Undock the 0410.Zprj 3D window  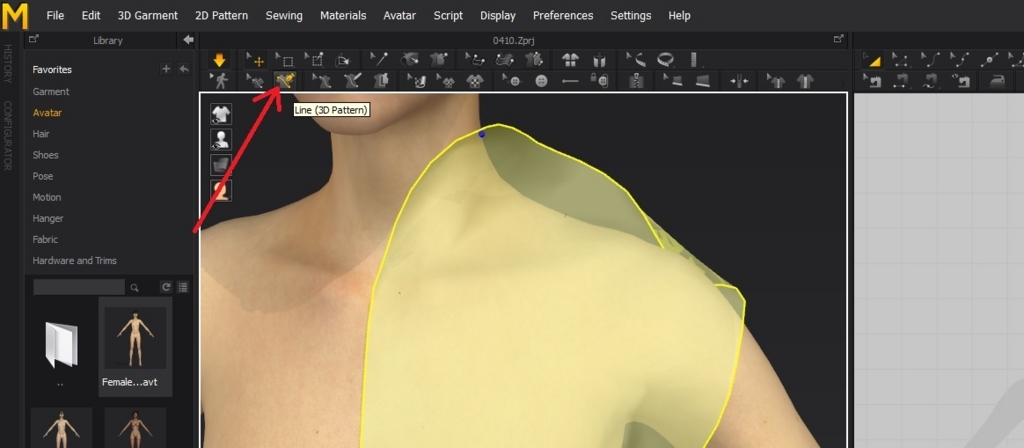pyautogui.click(x=839, y=39)
